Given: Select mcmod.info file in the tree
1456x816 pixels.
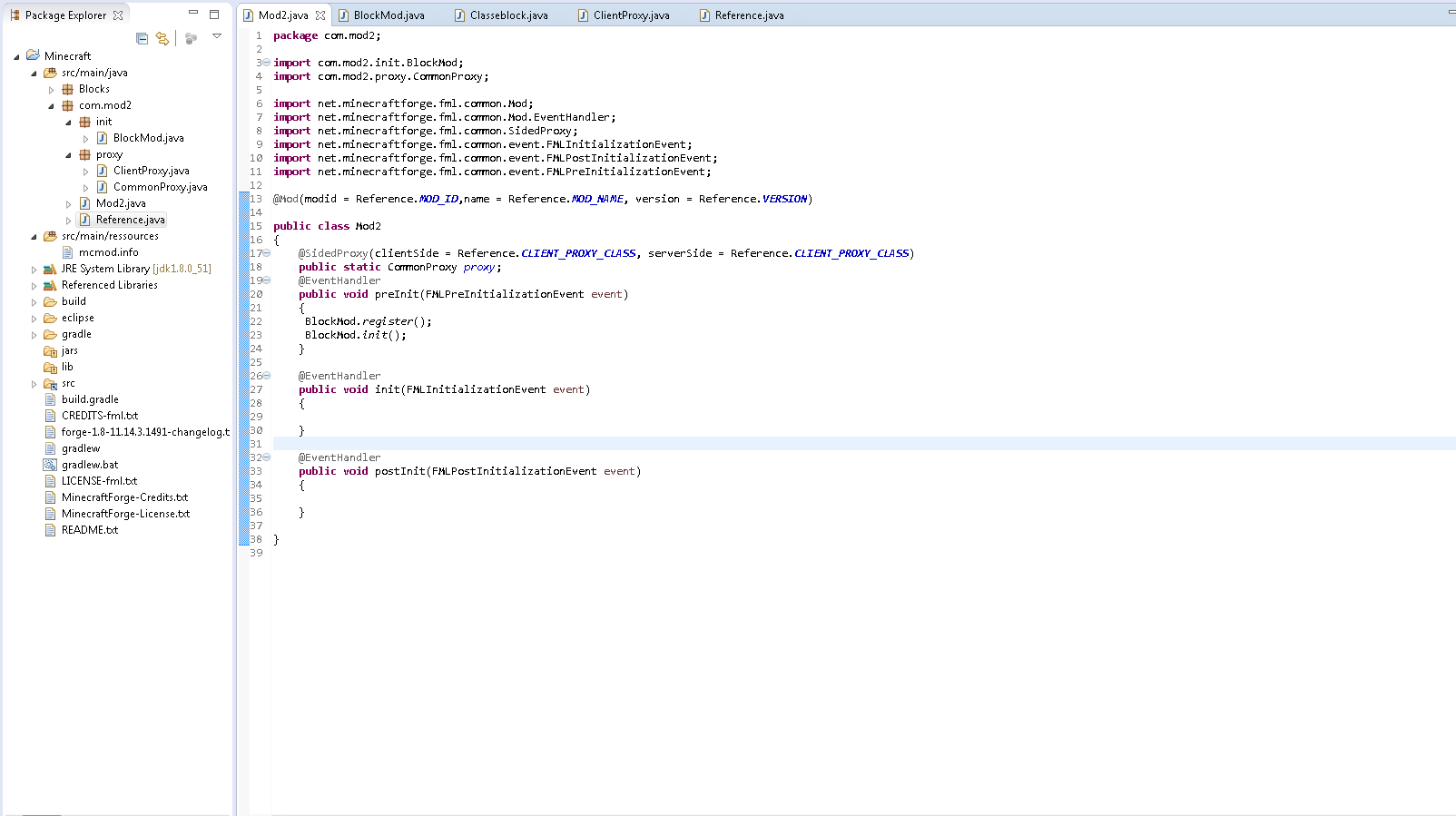Looking at the screenshot, I should pos(109,252).
